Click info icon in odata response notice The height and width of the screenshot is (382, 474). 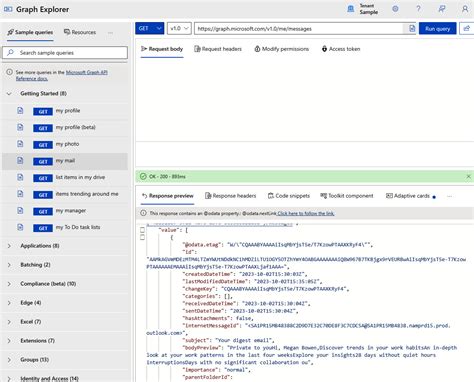pos(143,213)
